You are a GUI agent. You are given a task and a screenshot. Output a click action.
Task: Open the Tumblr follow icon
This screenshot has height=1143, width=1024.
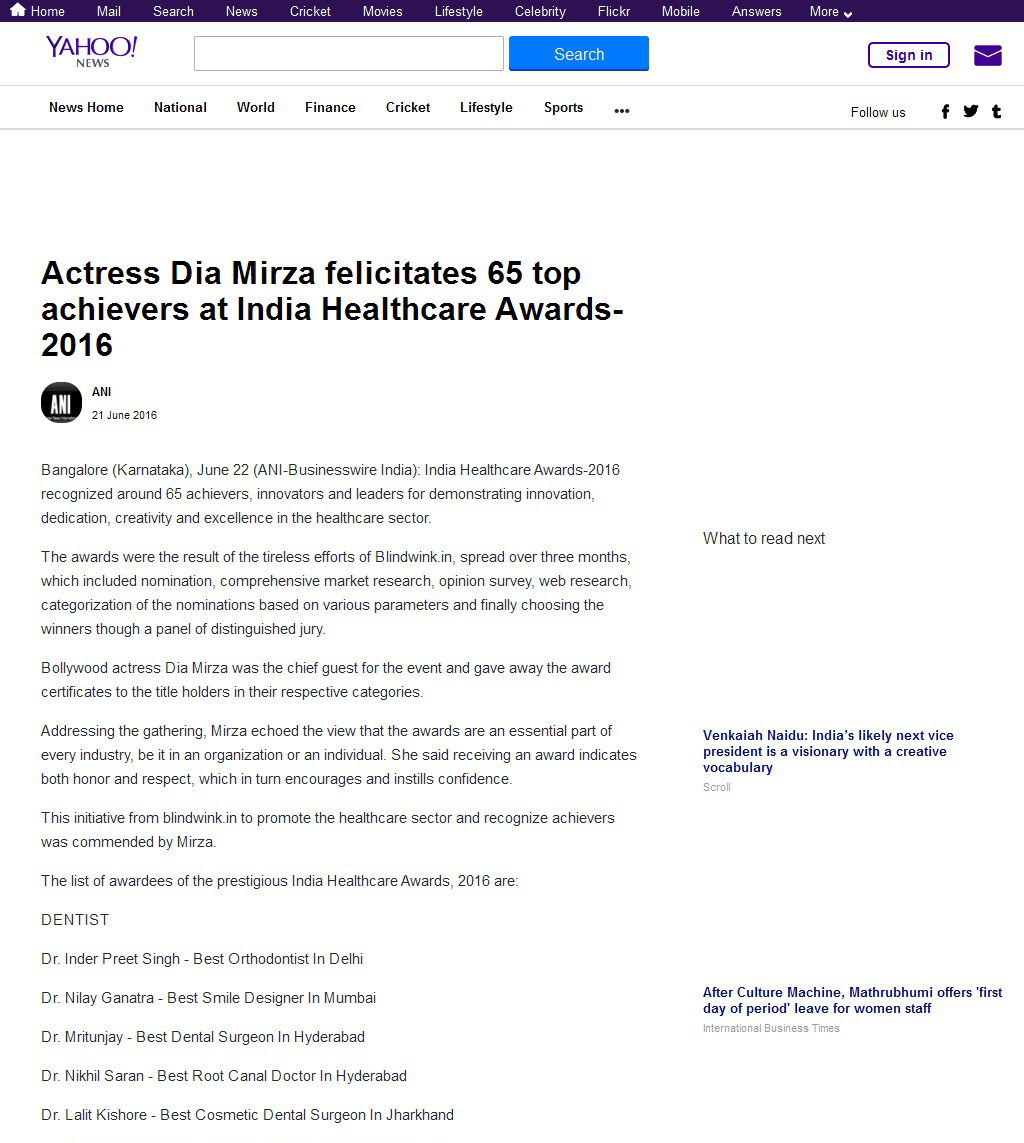[996, 112]
